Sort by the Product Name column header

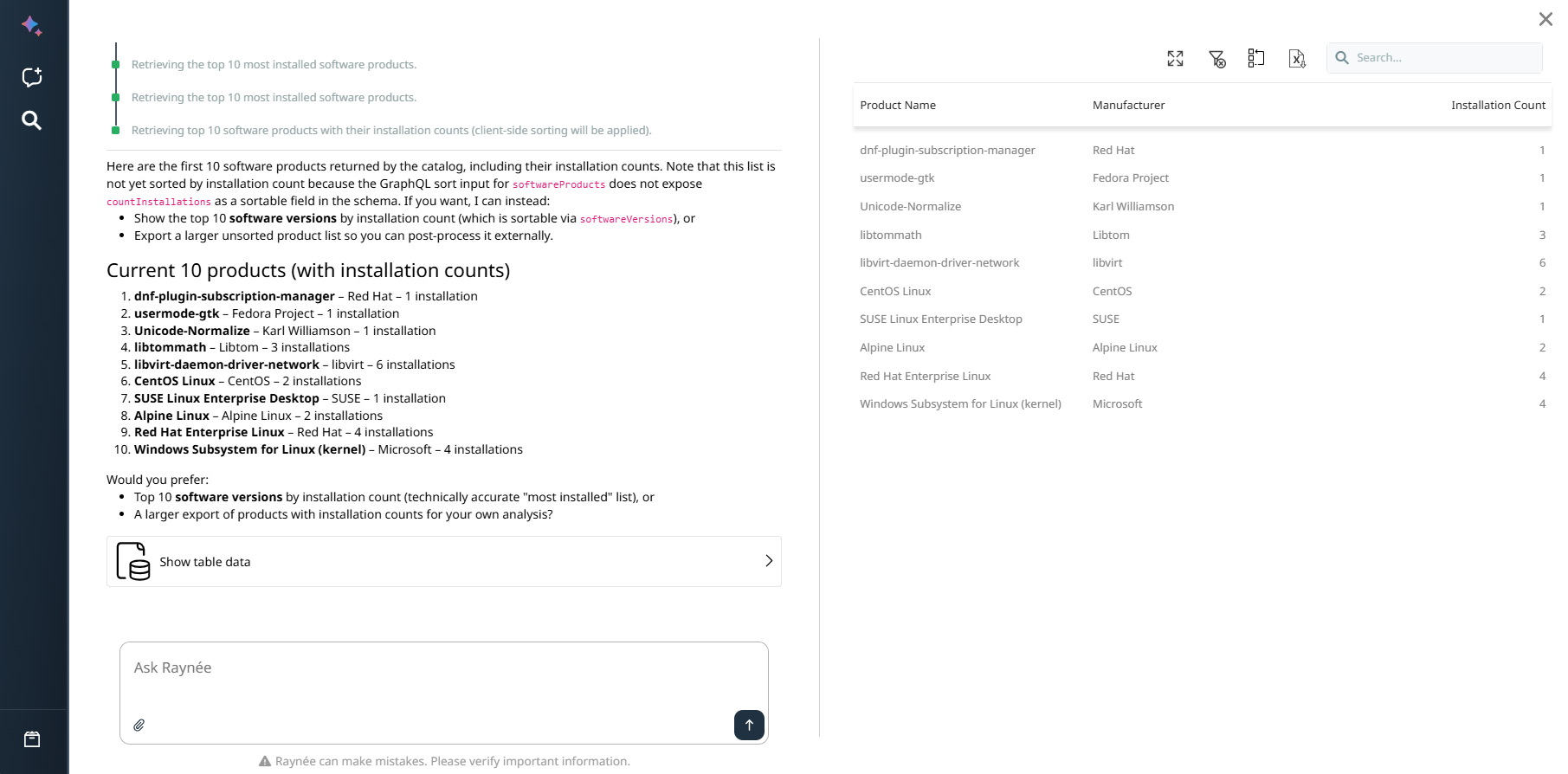pyautogui.click(x=898, y=106)
